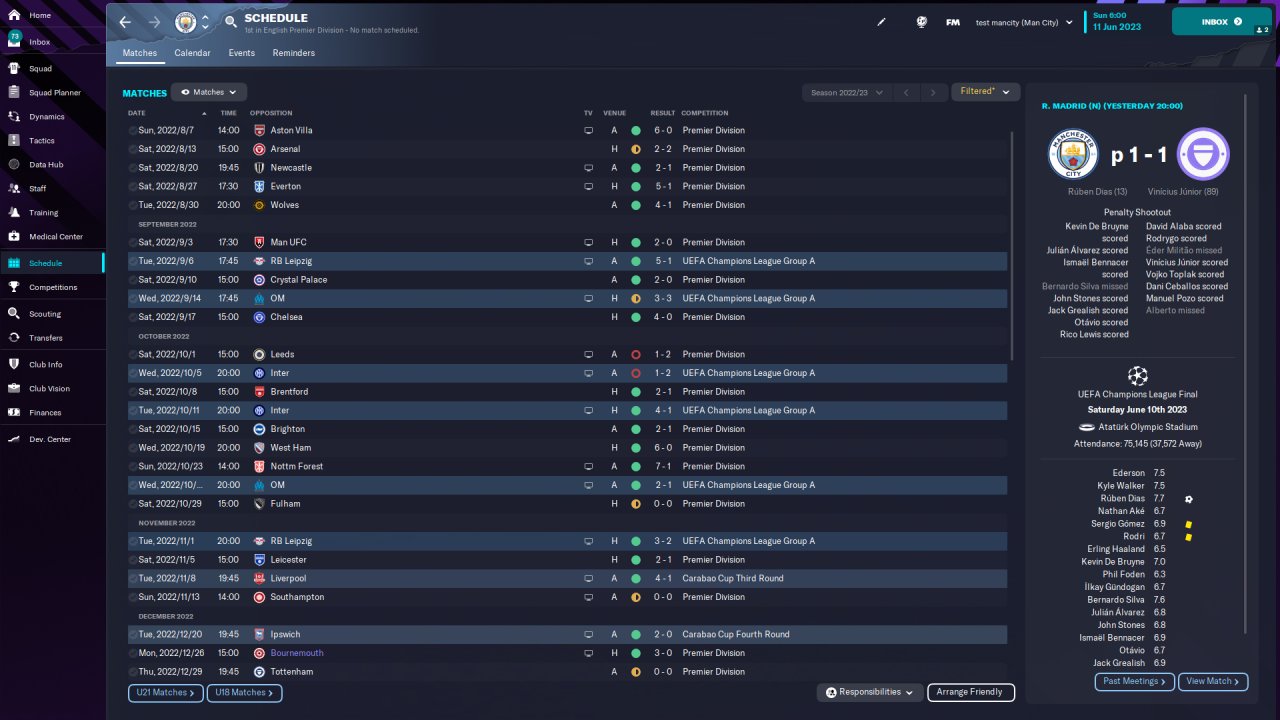This screenshot has width=1280, height=720.
Task: Tick the marker on Wolves row
Action: click(132, 206)
